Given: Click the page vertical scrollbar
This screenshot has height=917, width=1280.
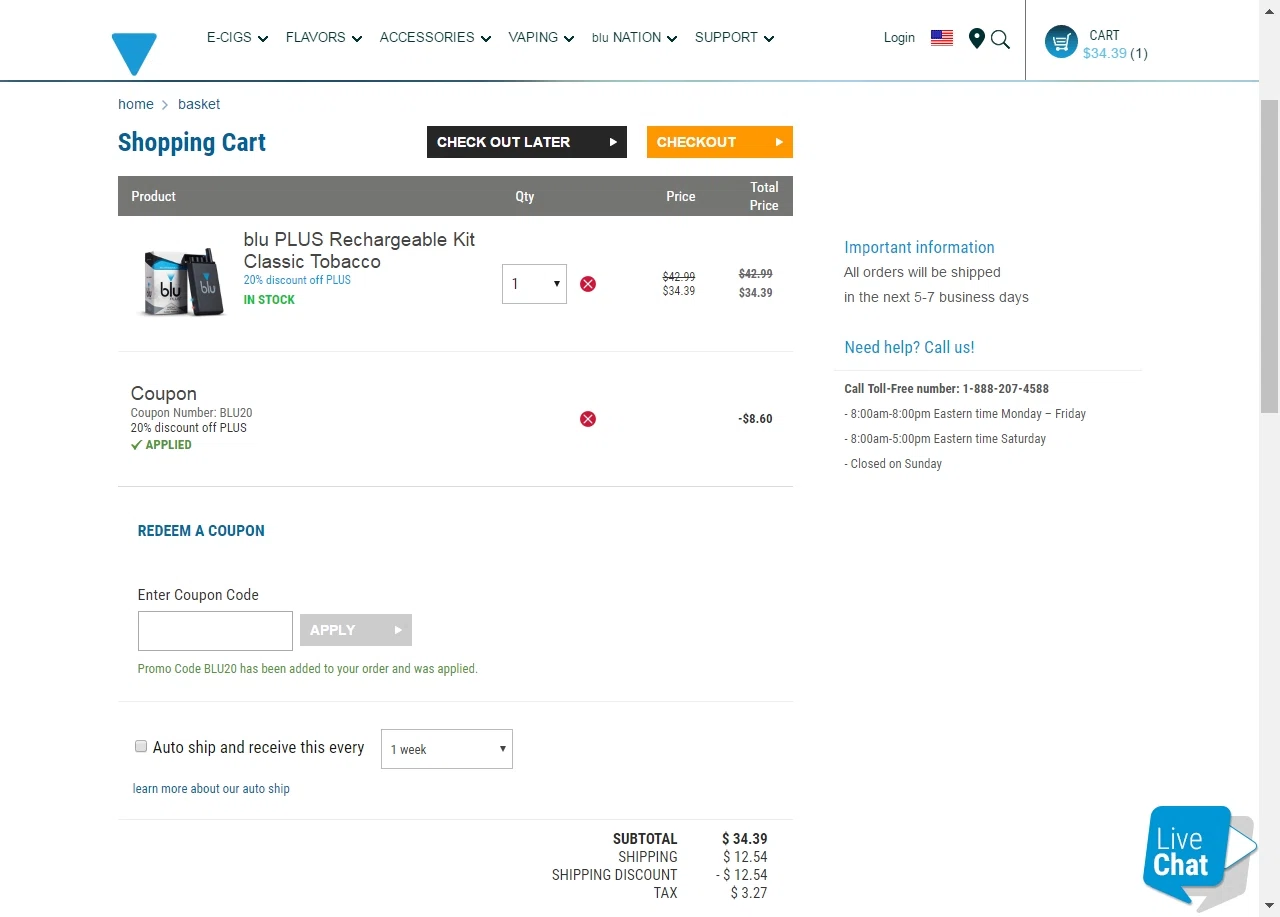Looking at the screenshot, I should click(x=1269, y=256).
